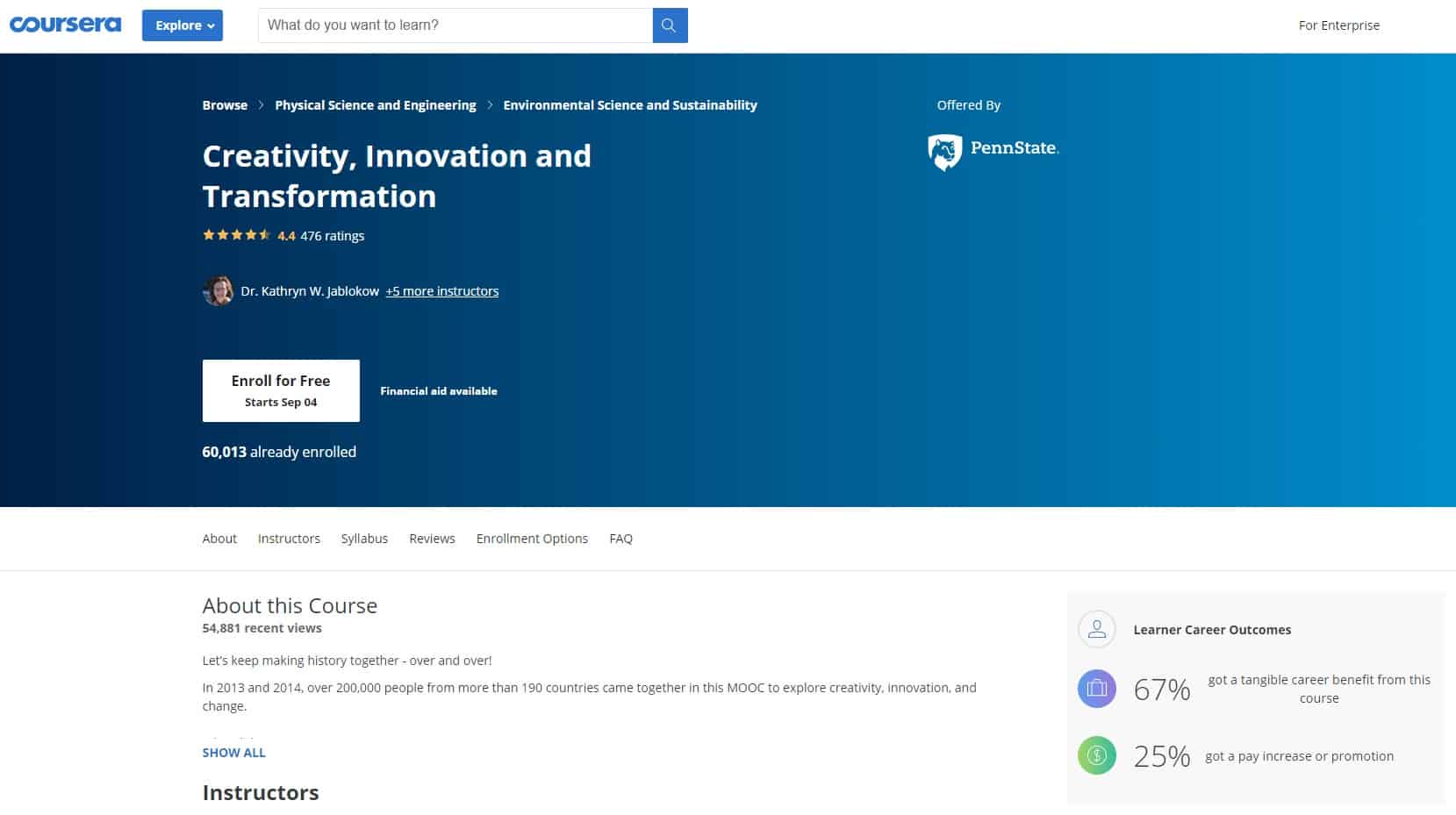Switch to the Syllabus tab

click(364, 539)
